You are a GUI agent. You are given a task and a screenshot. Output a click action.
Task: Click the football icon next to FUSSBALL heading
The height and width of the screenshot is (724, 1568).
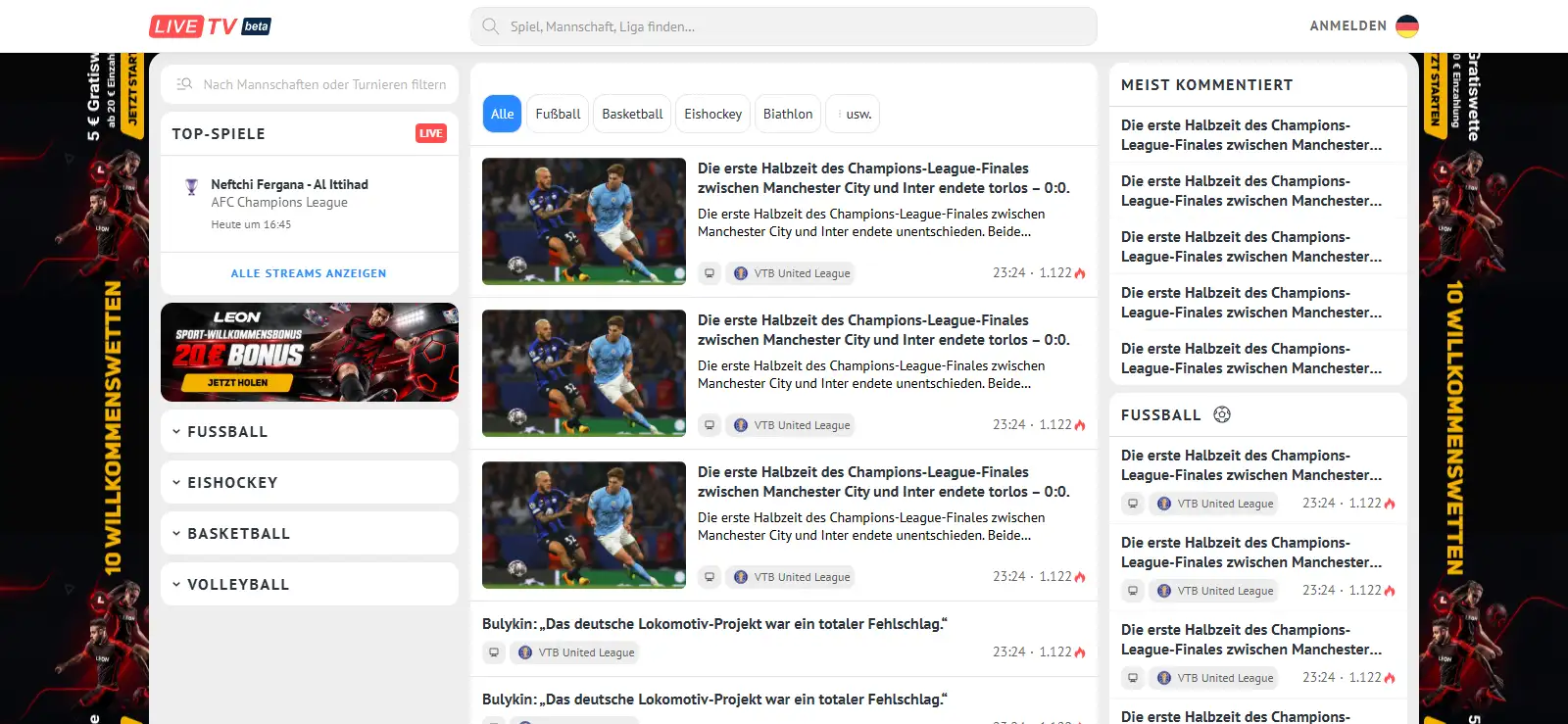tap(1222, 414)
